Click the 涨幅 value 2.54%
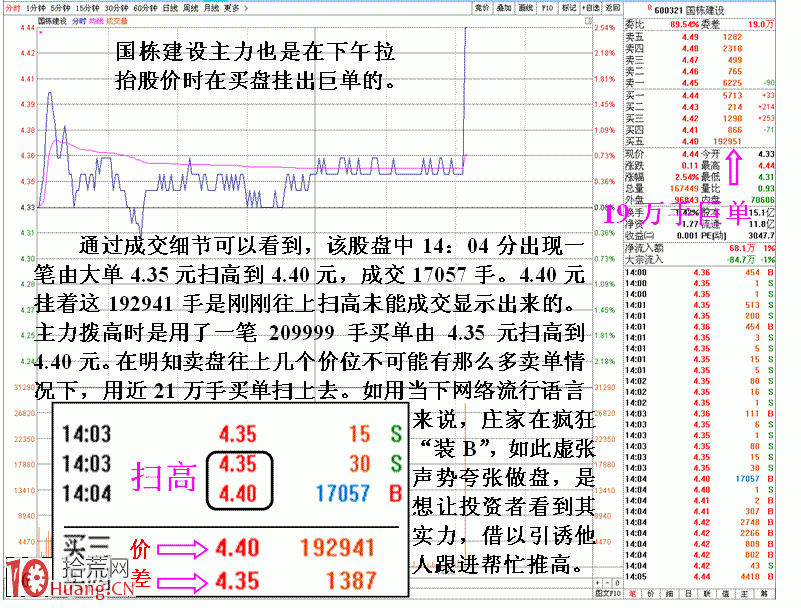The height and width of the screenshot is (608, 801). [687, 177]
